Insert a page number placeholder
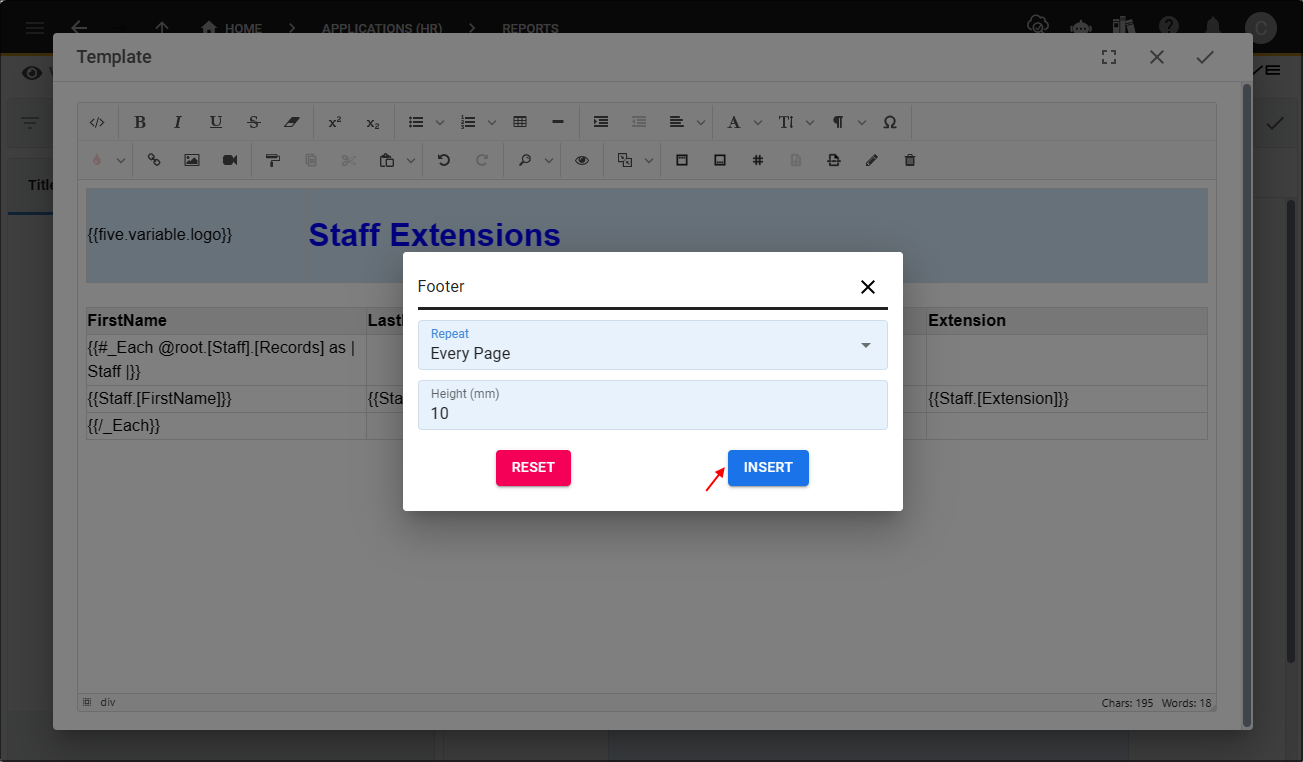1303x762 pixels. [758, 160]
